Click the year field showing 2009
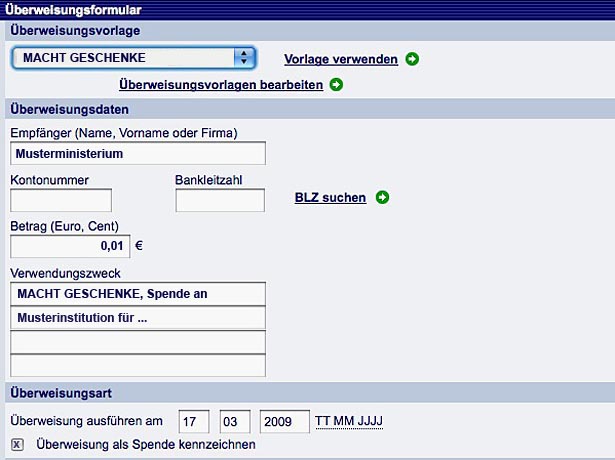Screen dimensions: 615x460 (x=282, y=422)
